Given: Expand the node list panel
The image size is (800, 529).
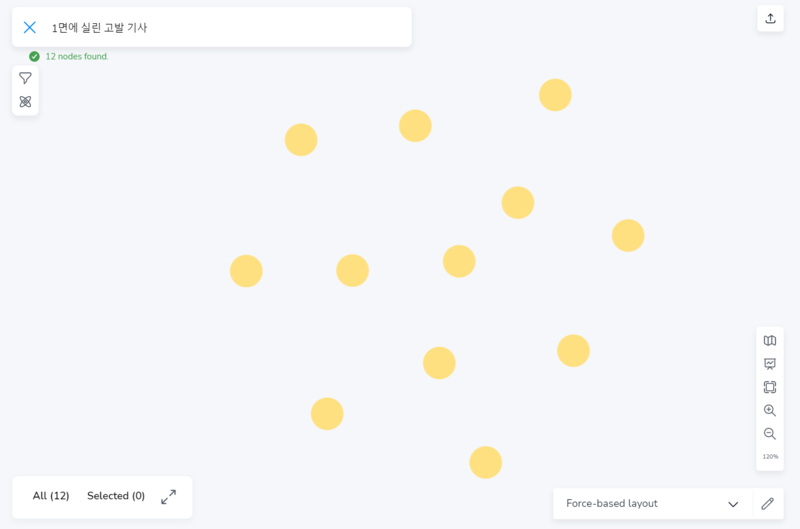Looking at the screenshot, I should click(168, 496).
